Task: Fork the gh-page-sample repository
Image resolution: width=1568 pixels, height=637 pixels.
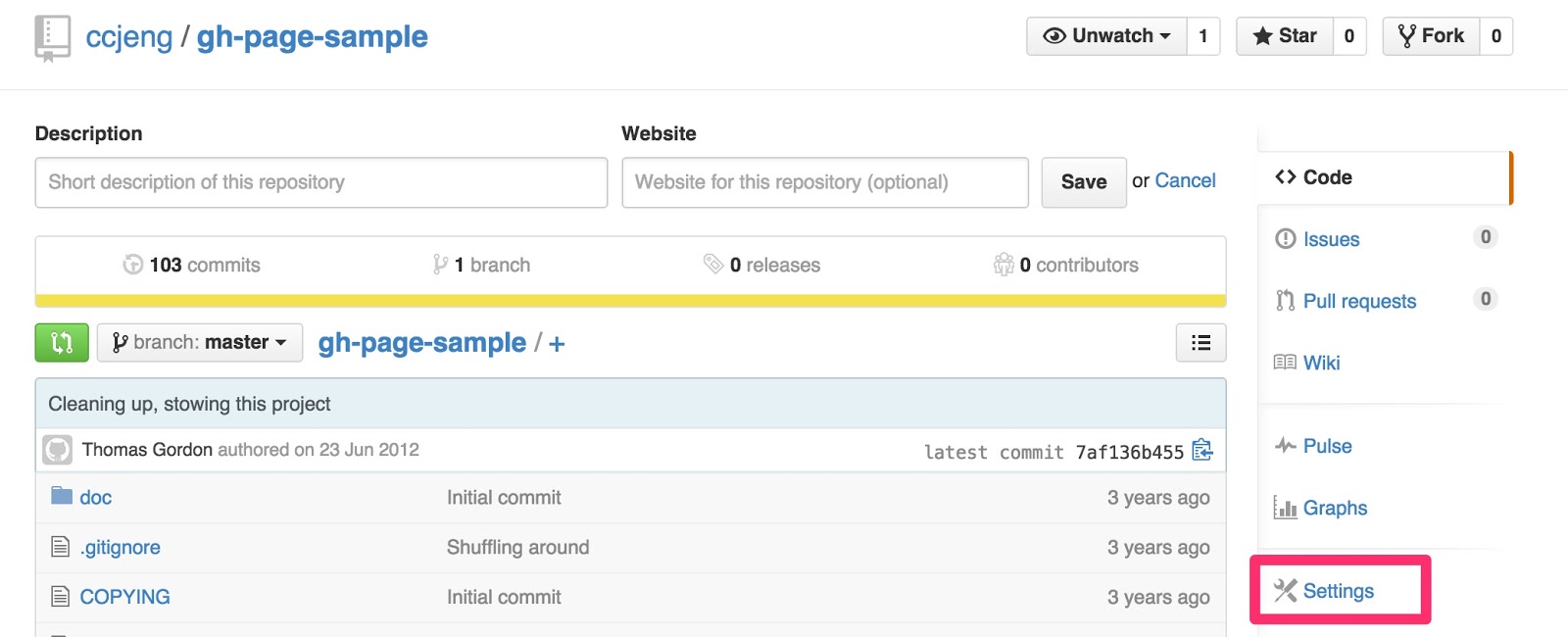Action: tap(1431, 36)
